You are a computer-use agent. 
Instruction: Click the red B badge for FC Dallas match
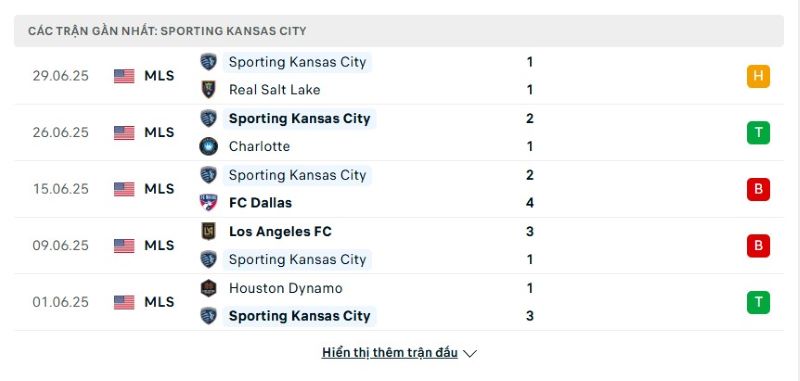point(758,189)
